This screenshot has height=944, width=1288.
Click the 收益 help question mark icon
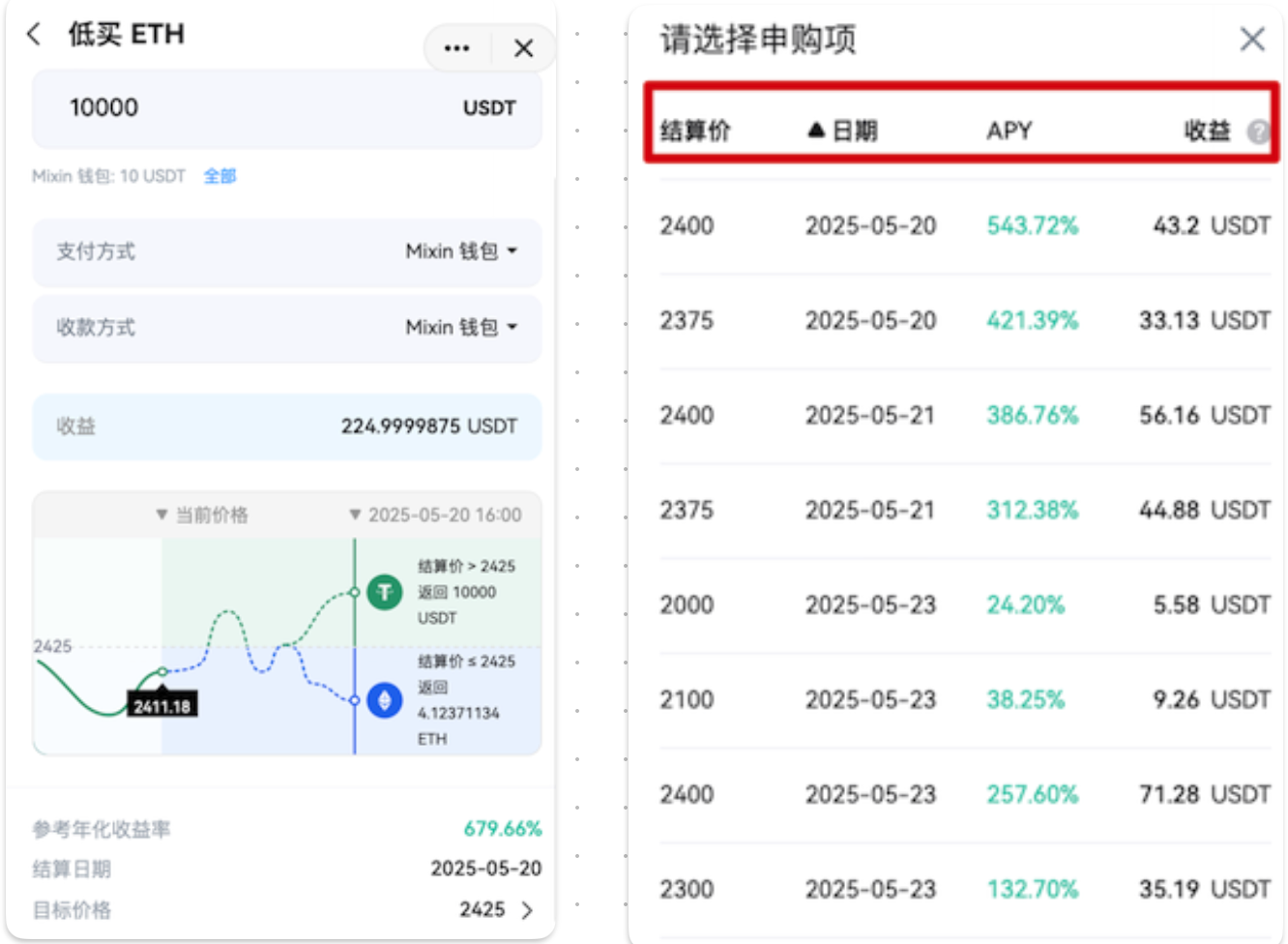(1257, 132)
